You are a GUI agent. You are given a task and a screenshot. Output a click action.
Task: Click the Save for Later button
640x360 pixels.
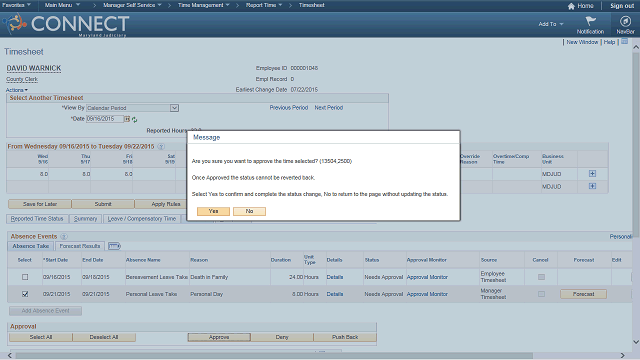coord(40,204)
